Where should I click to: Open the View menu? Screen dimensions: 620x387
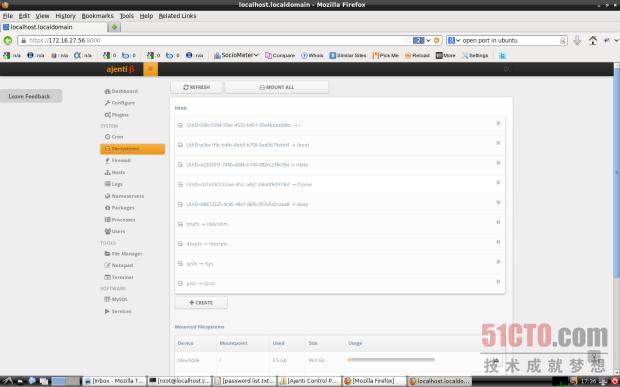(42, 16)
